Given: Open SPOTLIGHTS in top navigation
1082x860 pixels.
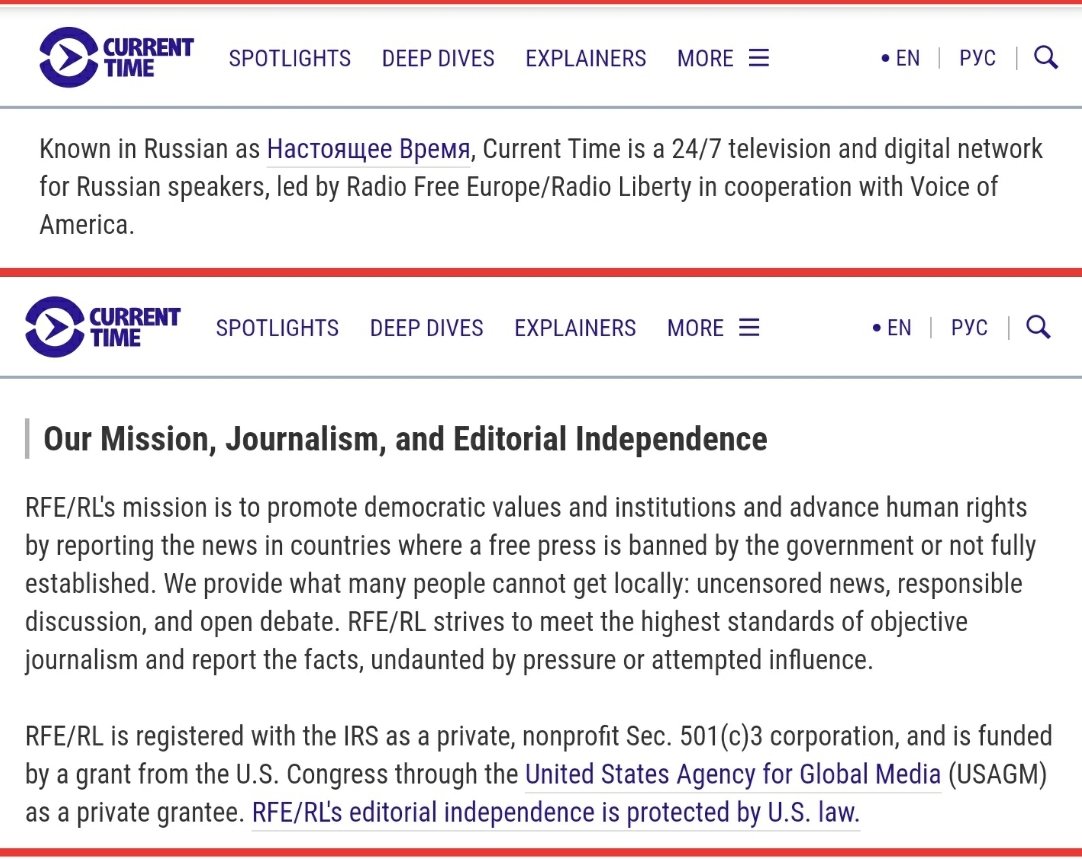Looking at the screenshot, I should 290,59.
